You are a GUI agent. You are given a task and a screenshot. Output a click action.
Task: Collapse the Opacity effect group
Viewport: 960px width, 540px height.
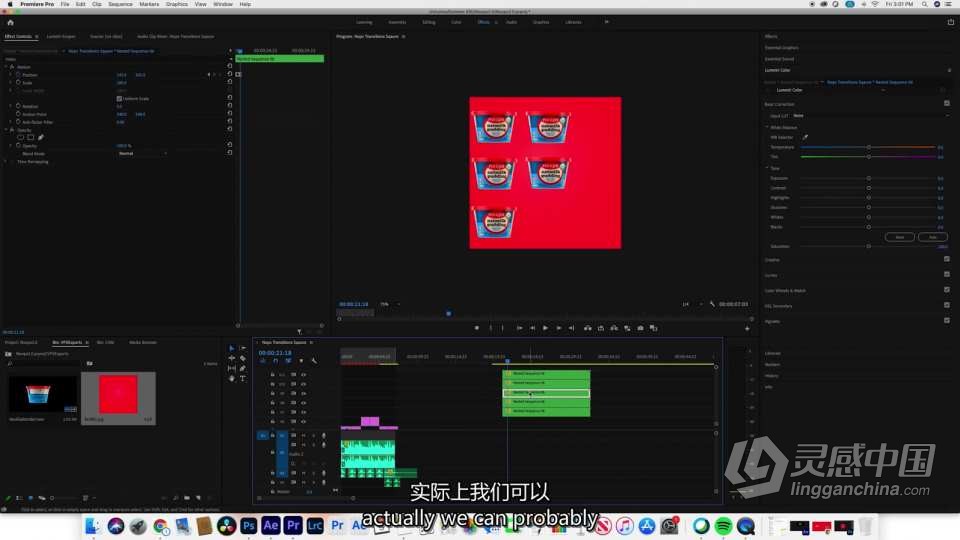[x=6, y=130]
